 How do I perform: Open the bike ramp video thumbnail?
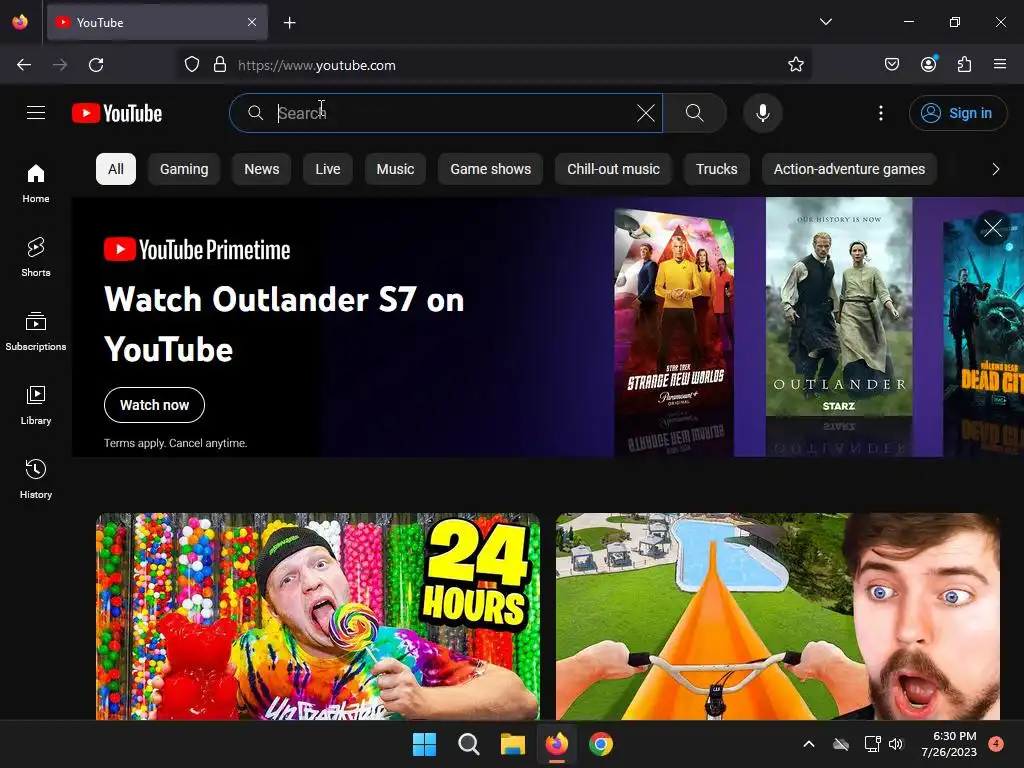[778, 616]
